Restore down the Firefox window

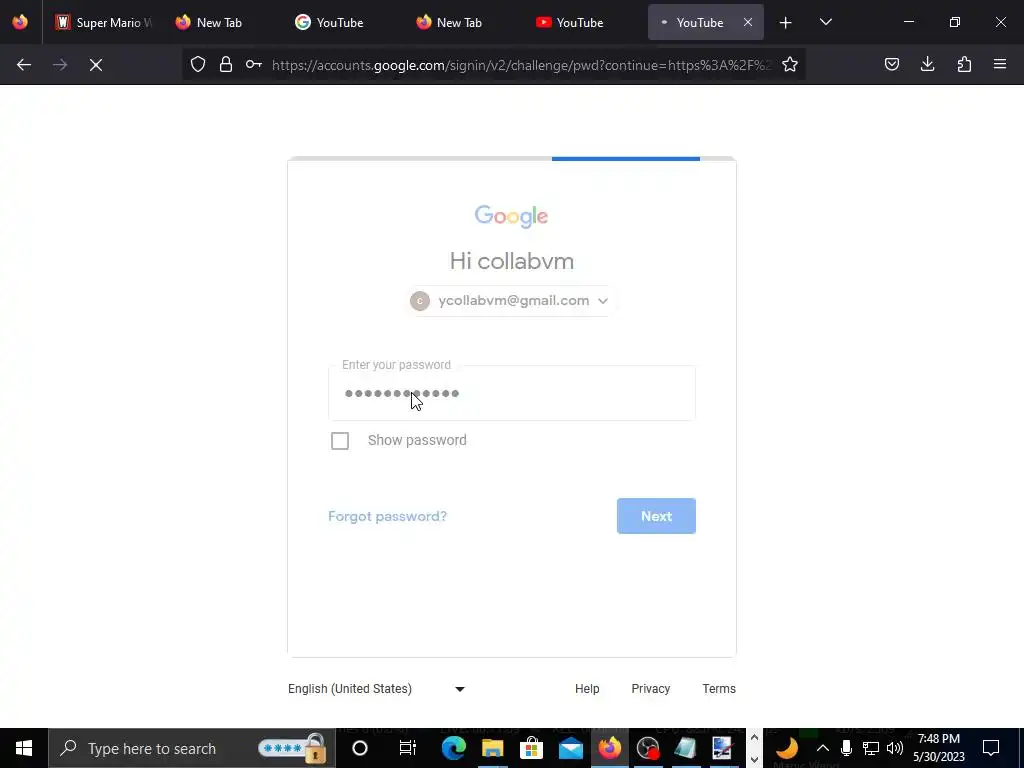point(955,22)
